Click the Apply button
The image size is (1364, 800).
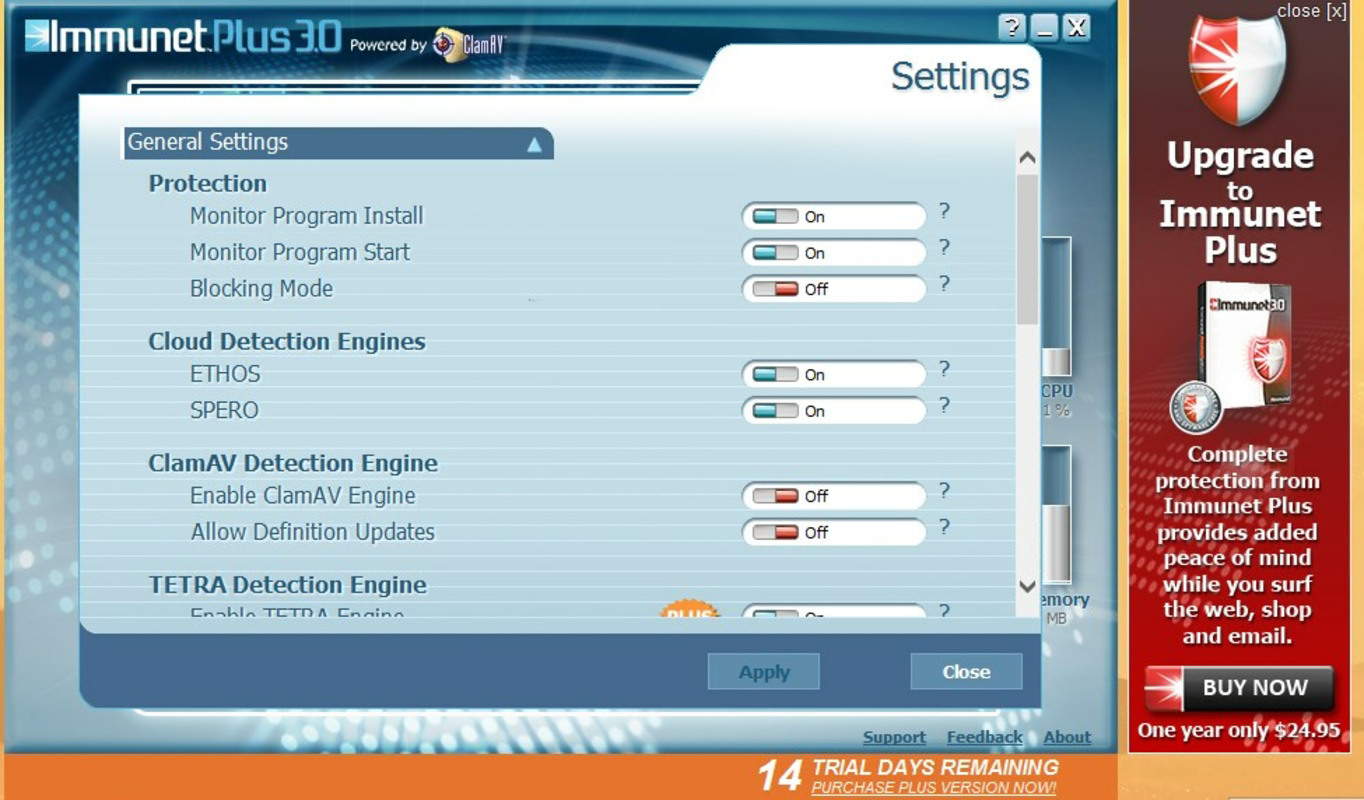[764, 672]
